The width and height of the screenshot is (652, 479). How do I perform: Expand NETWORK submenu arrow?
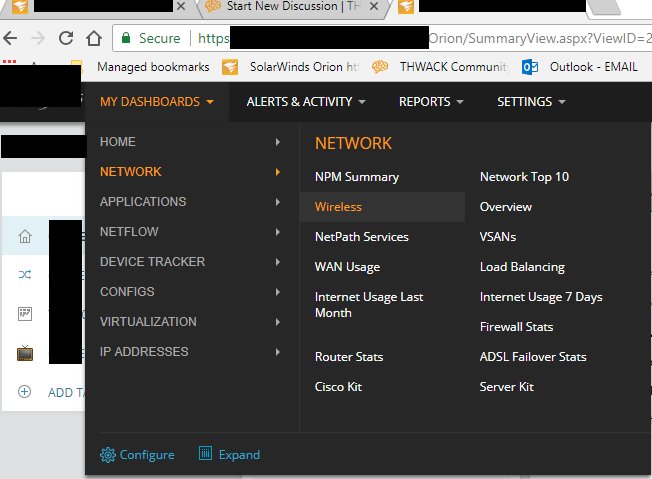[x=277, y=172]
